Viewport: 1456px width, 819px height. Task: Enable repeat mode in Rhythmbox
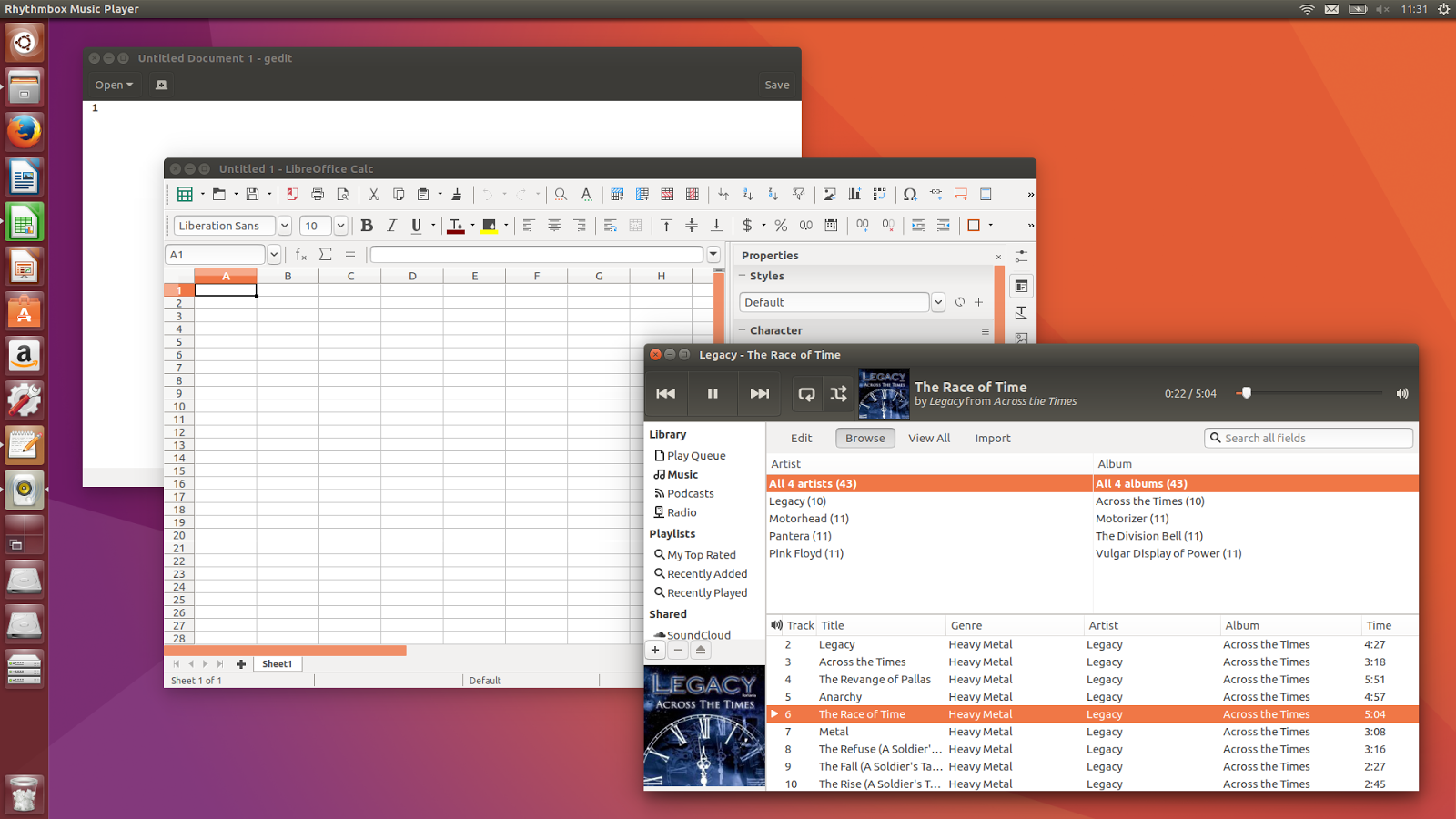(x=806, y=393)
